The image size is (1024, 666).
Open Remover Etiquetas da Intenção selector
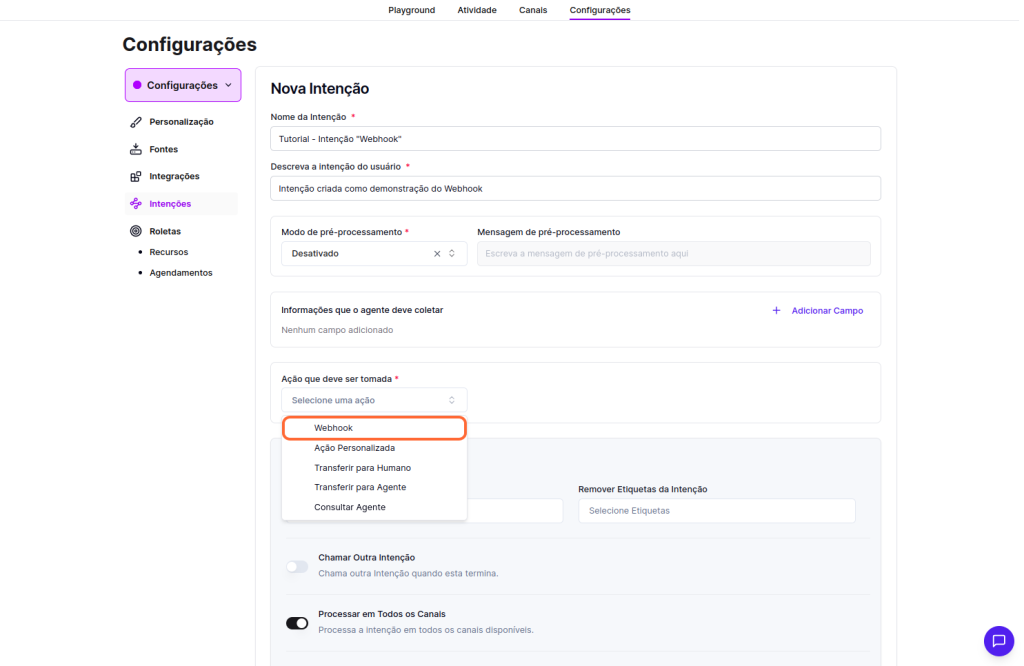click(716, 511)
